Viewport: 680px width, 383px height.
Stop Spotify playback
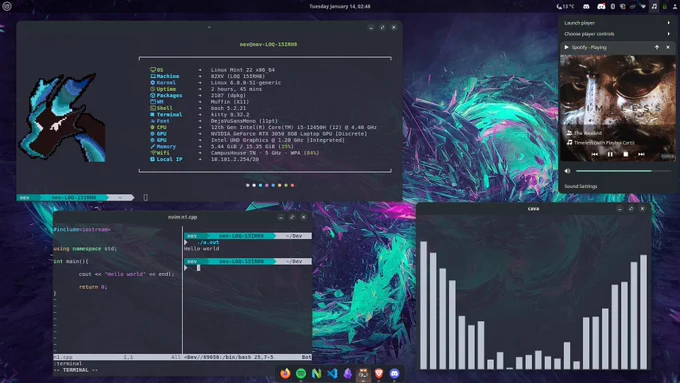(626, 154)
